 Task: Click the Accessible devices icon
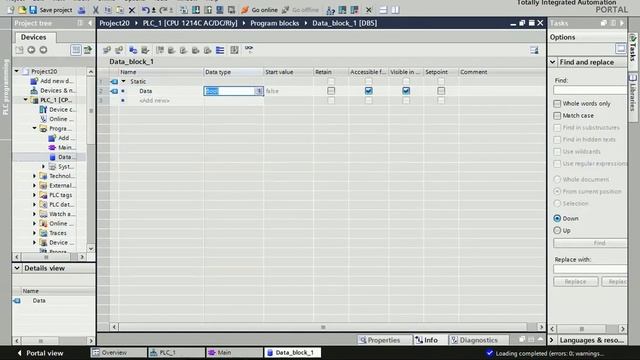click(x=331, y=10)
